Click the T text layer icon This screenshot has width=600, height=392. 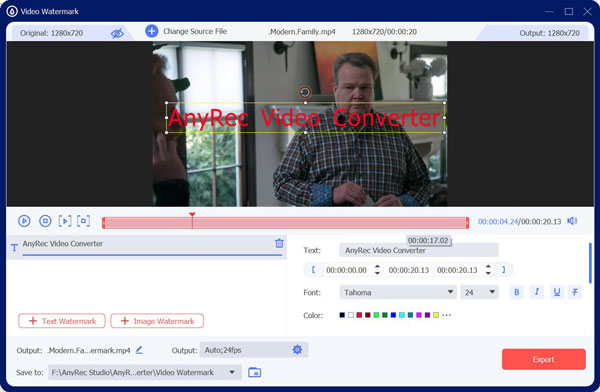pyautogui.click(x=14, y=248)
